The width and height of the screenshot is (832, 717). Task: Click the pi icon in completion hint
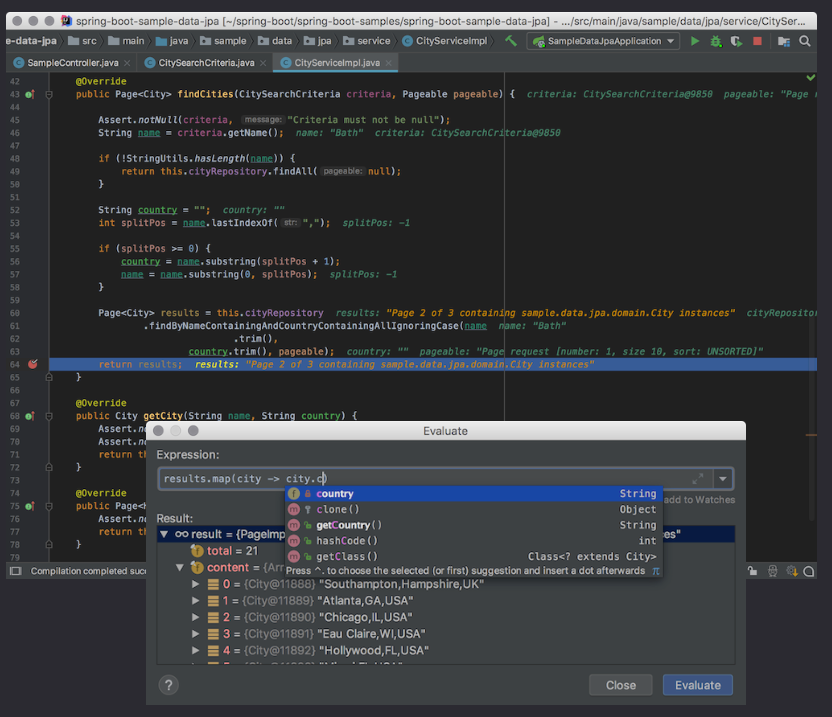tap(656, 571)
